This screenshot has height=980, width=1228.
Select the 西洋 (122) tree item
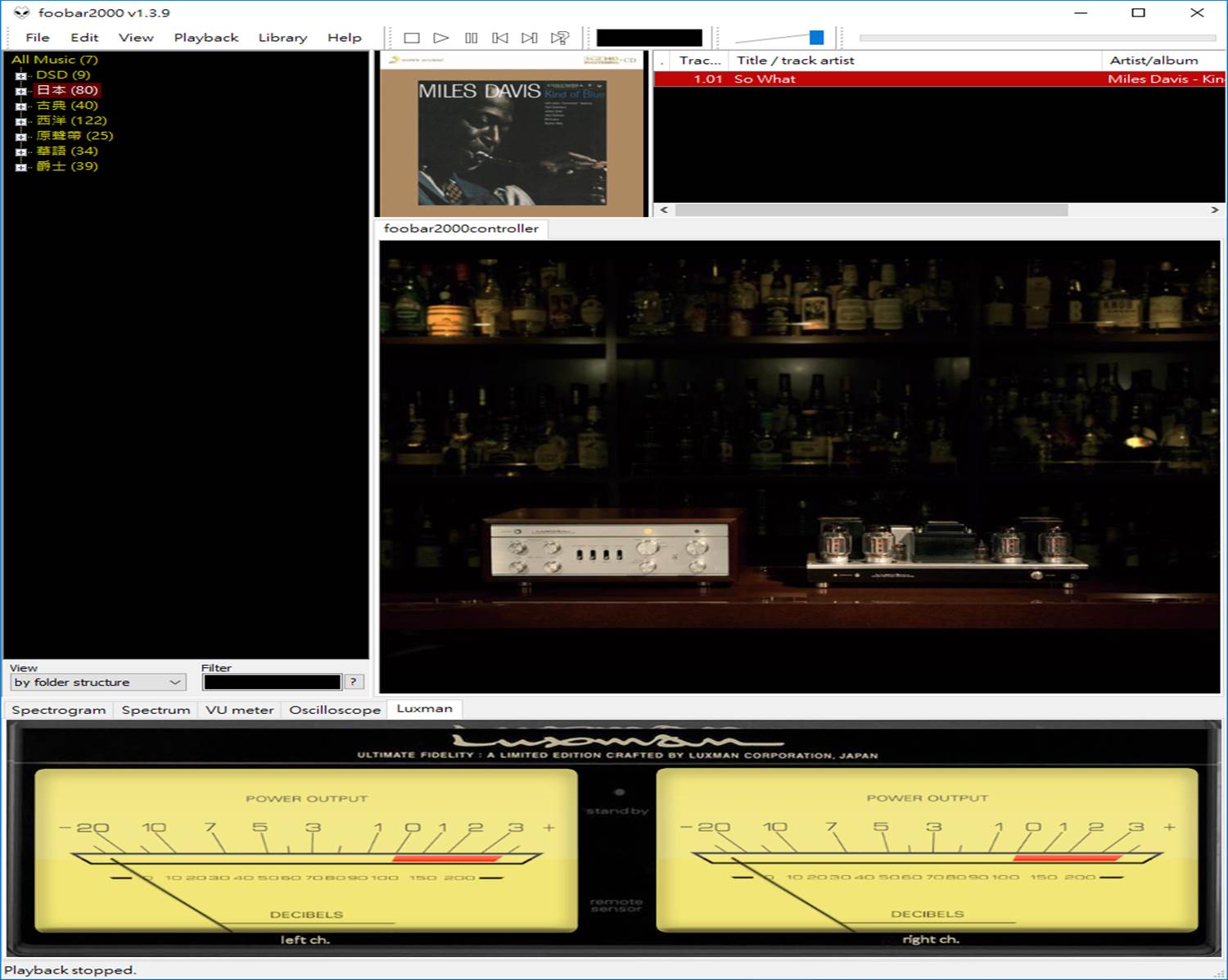tap(71, 120)
